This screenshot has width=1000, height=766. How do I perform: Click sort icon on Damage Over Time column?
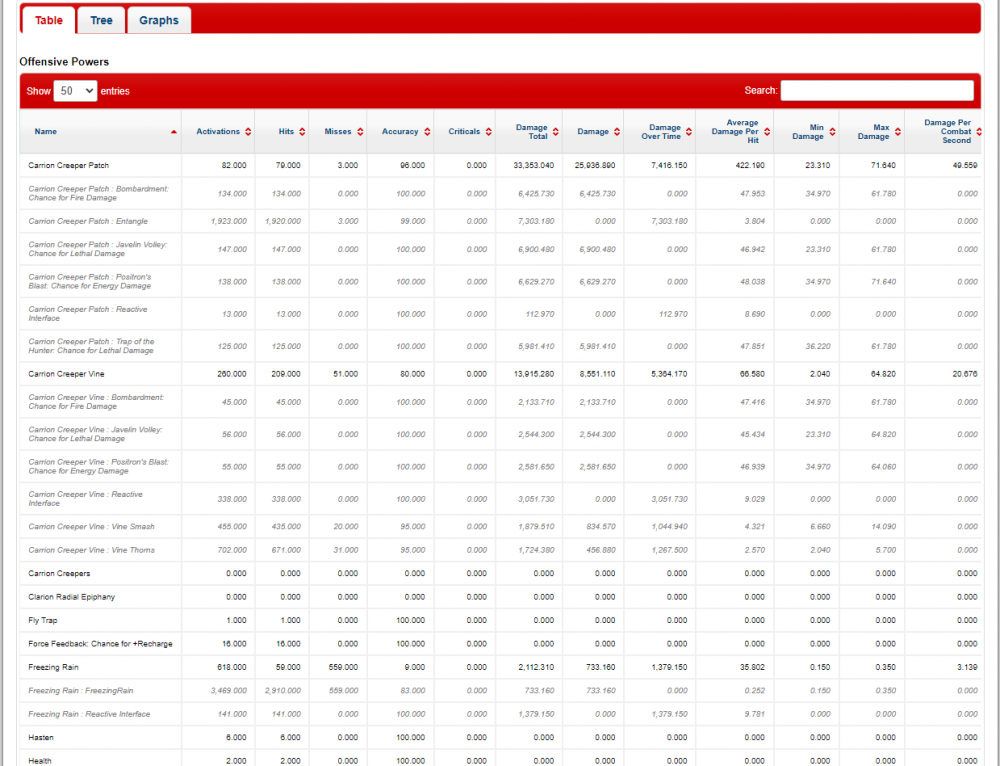coord(688,132)
